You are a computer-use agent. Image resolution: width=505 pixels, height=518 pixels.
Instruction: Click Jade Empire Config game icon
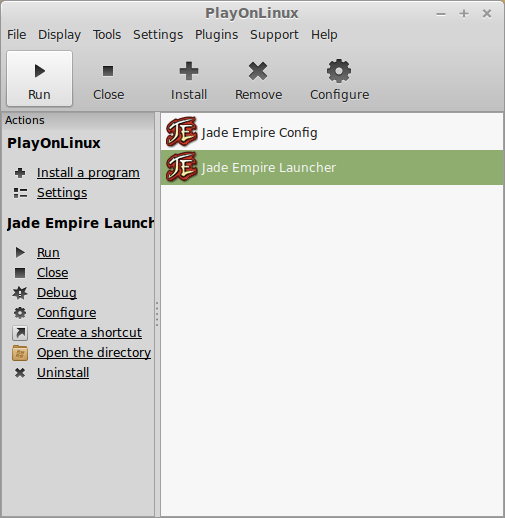click(181, 132)
